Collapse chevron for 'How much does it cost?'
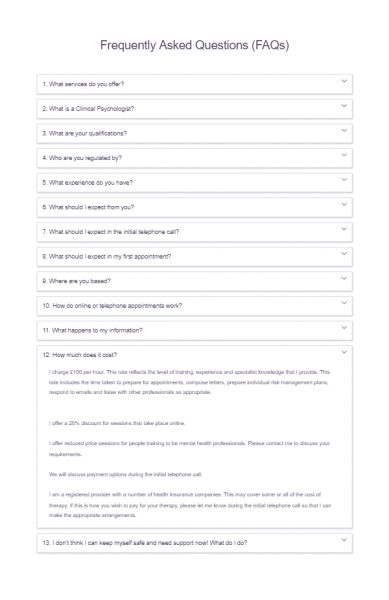This screenshot has width=389, height=600. coord(344,352)
